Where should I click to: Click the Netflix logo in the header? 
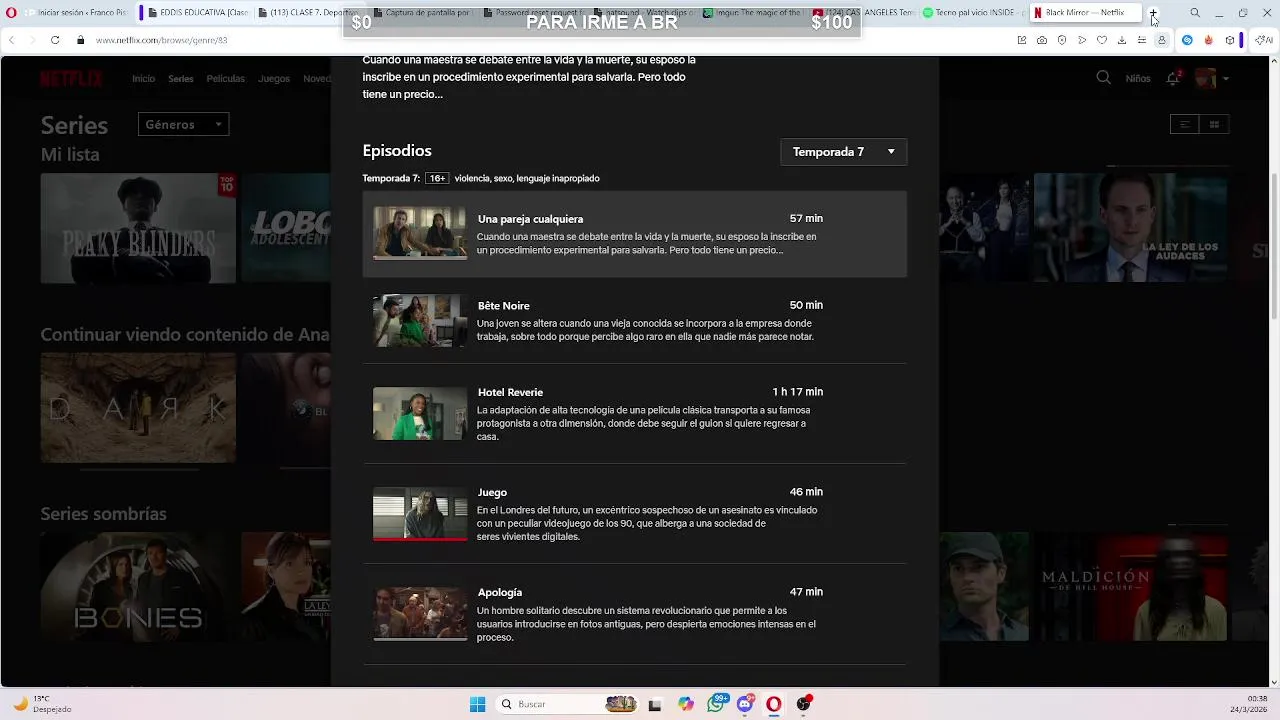[x=71, y=79]
